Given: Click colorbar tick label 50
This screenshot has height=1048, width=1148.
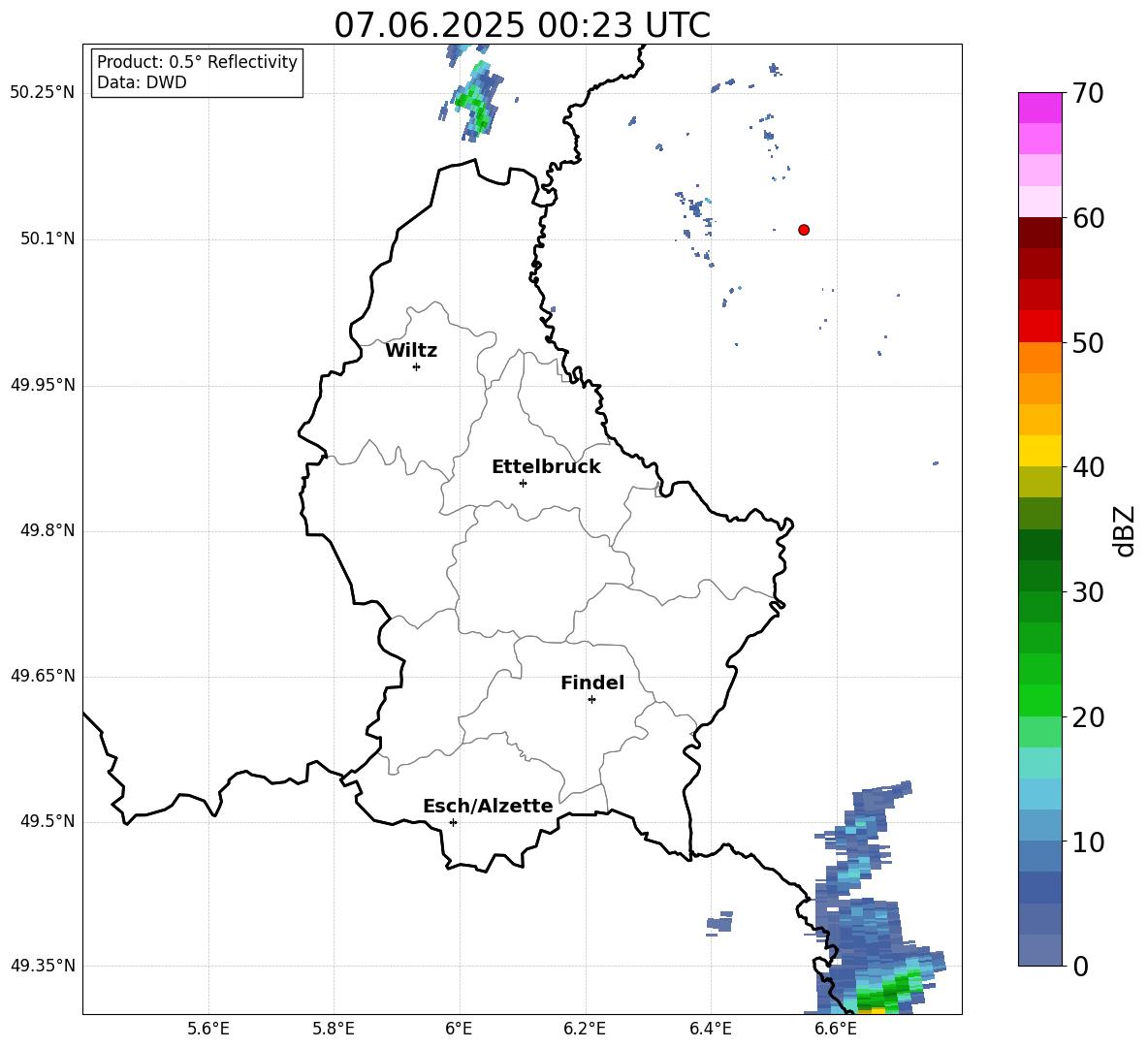Looking at the screenshot, I should (x=1088, y=342).
